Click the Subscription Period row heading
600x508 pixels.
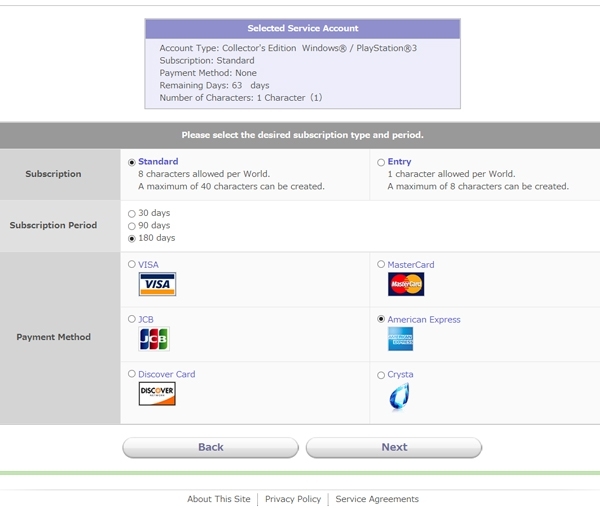click(x=53, y=225)
